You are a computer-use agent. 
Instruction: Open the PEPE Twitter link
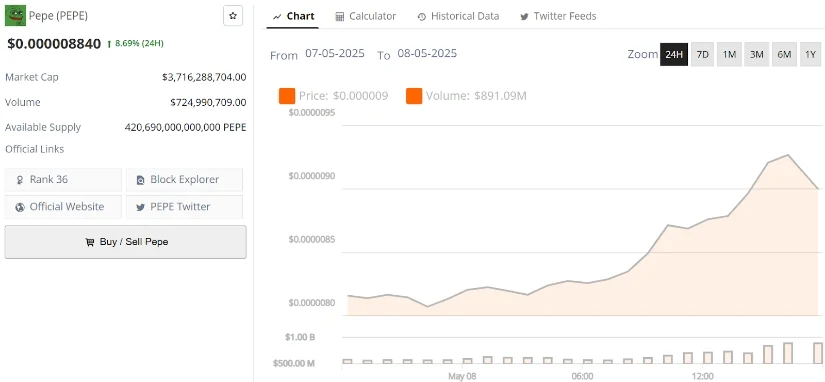point(184,207)
